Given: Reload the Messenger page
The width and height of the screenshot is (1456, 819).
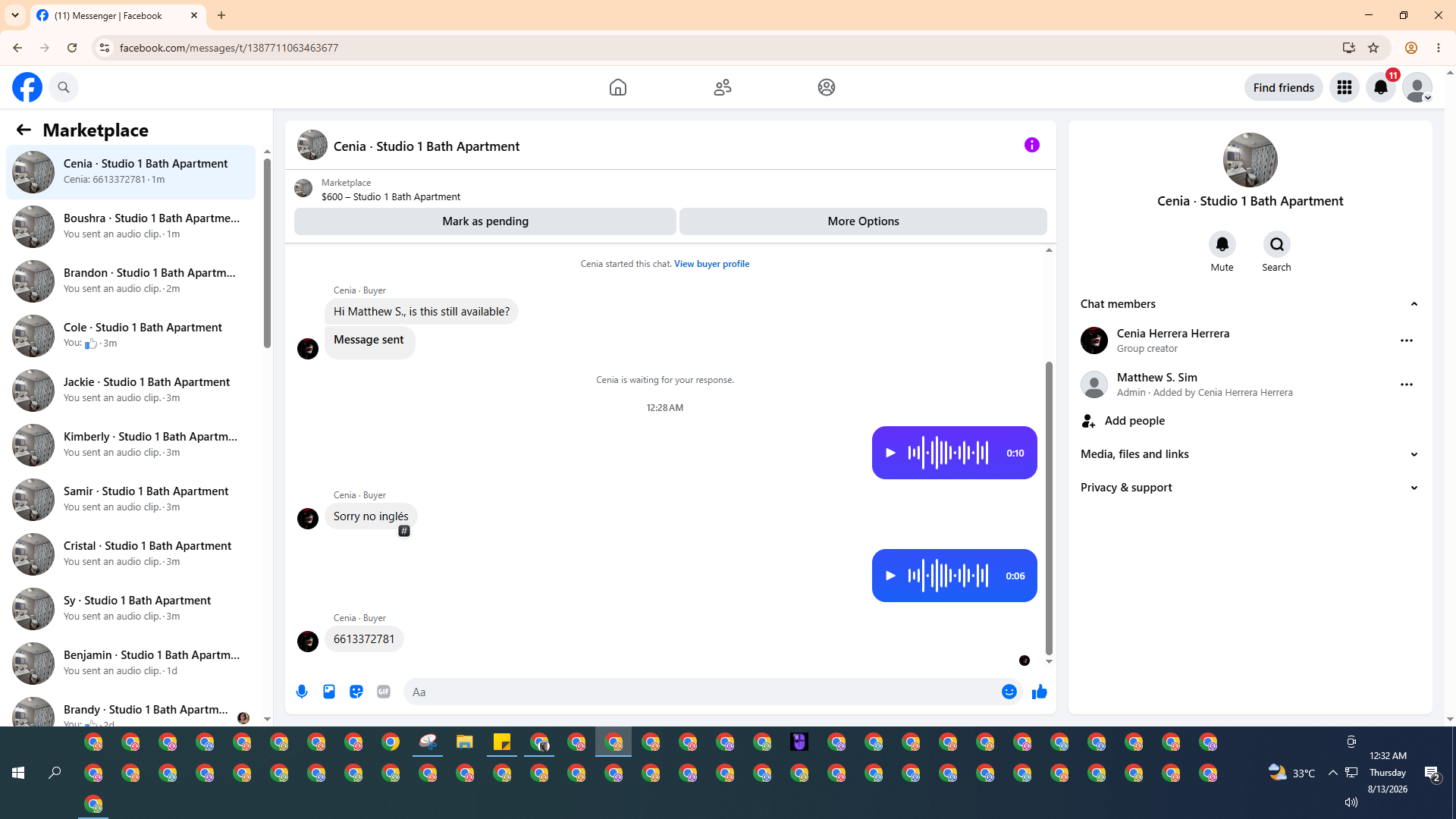Looking at the screenshot, I should (x=72, y=48).
